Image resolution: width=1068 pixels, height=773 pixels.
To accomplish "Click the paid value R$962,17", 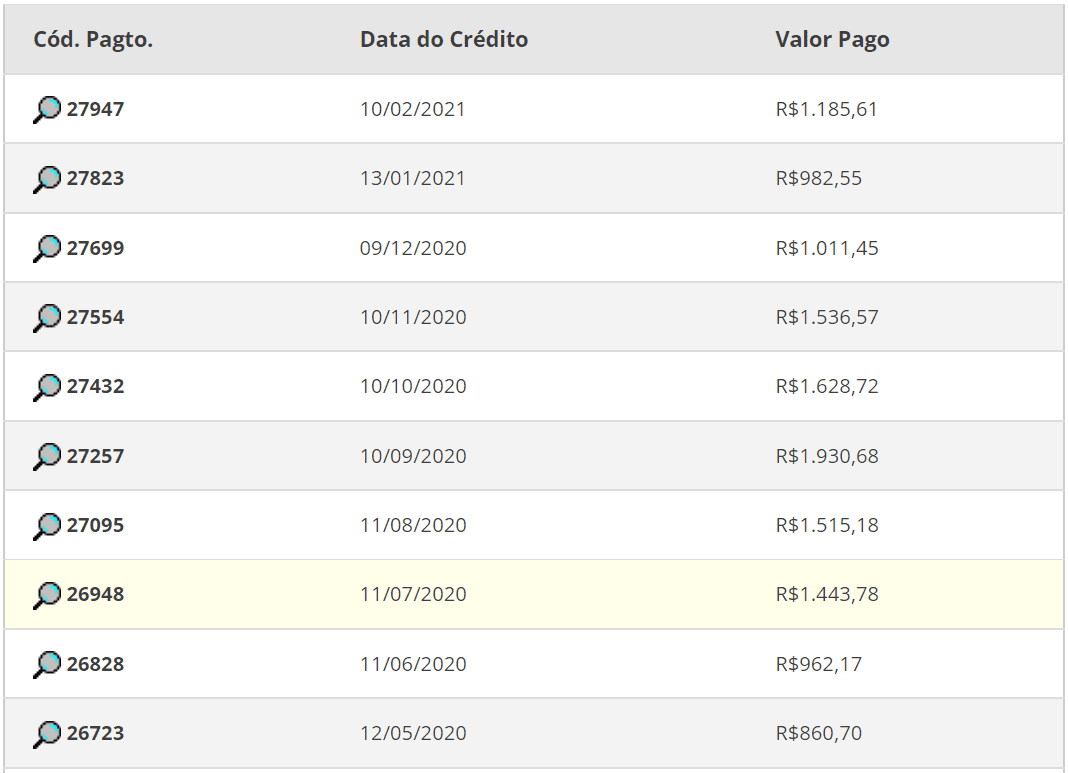I will click(x=818, y=664).
